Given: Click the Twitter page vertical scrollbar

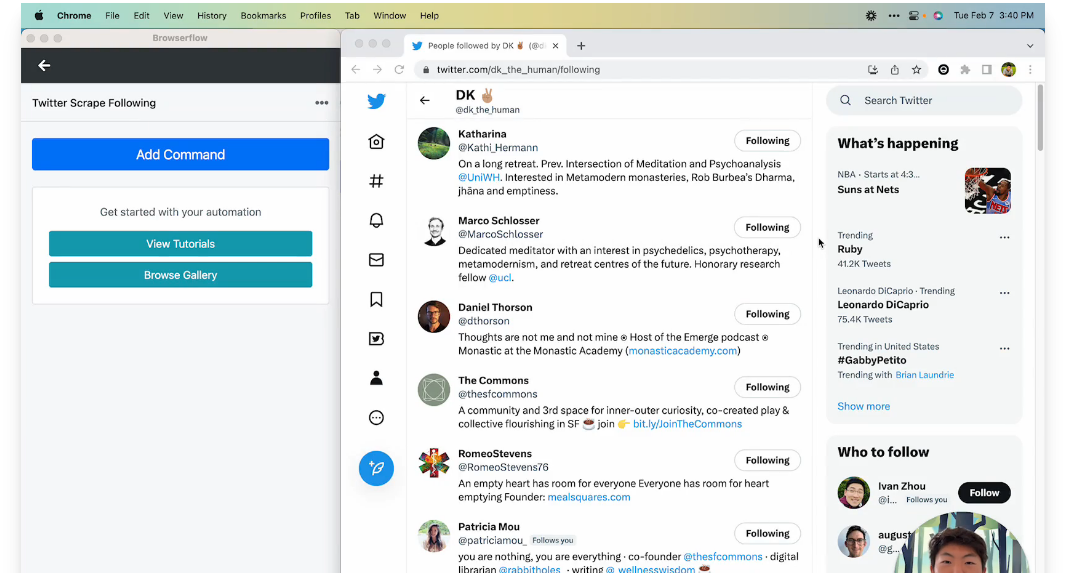Looking at the screenshot, I should coord(1040,117).
